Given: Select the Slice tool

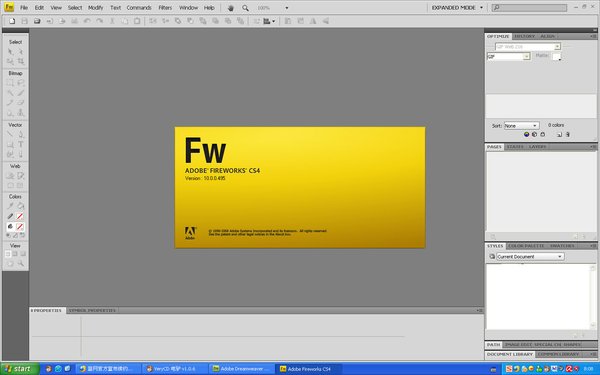Looking at the screenshot, I should (x=21, y=176).
